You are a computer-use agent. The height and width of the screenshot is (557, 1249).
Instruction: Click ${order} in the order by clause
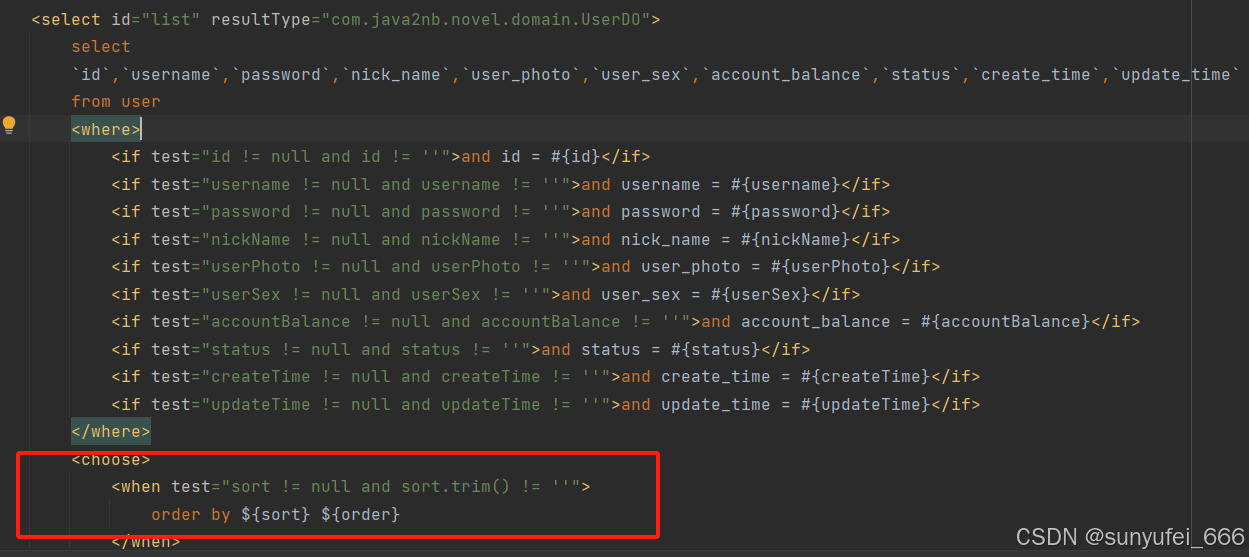coord(361,514)
